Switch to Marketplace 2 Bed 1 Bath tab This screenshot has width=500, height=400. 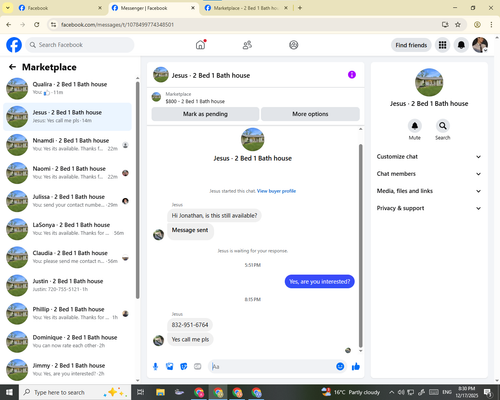[246, 8]
